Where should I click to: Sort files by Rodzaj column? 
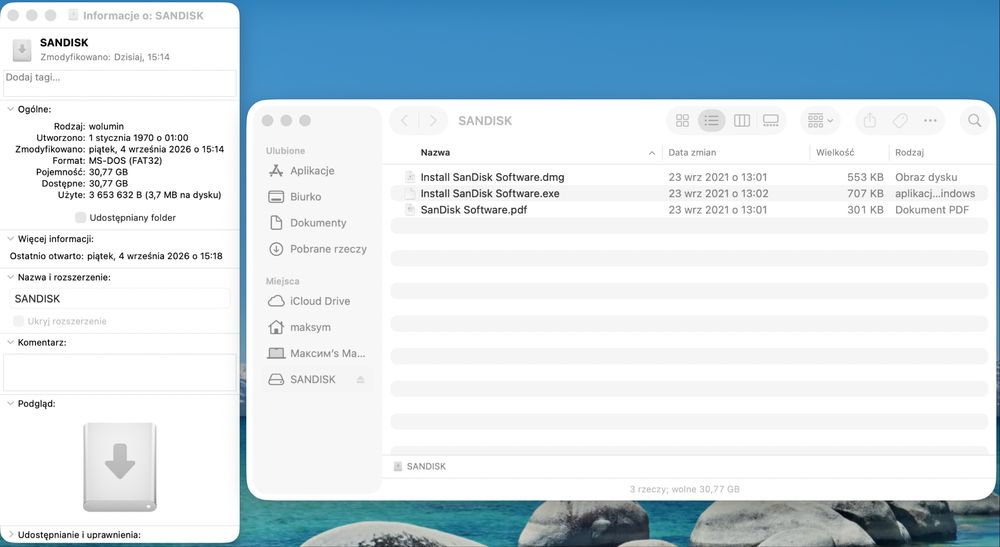coord(909,152)
